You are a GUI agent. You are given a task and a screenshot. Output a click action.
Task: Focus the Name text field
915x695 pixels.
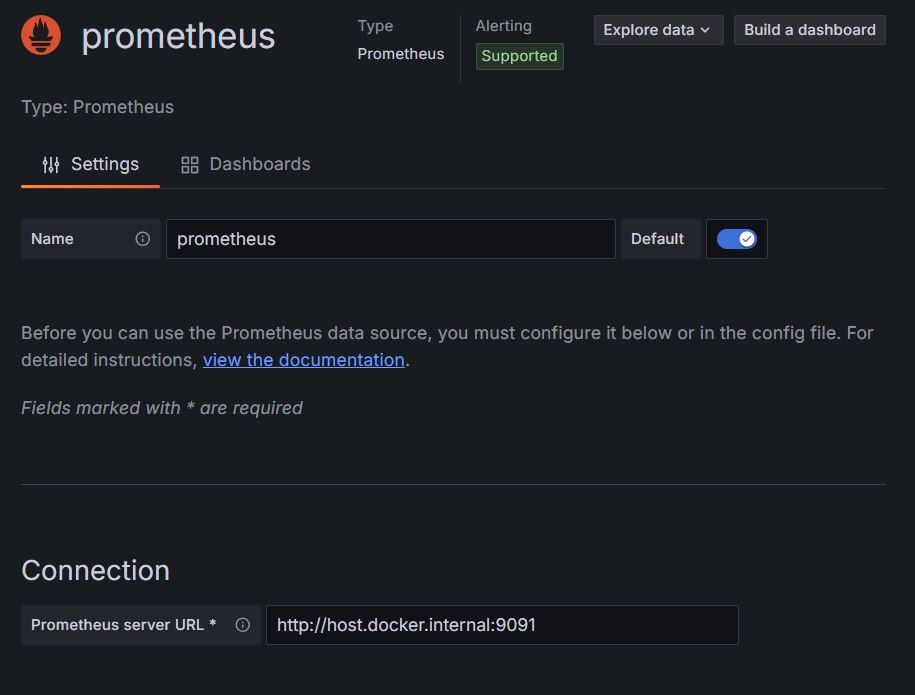390,239
